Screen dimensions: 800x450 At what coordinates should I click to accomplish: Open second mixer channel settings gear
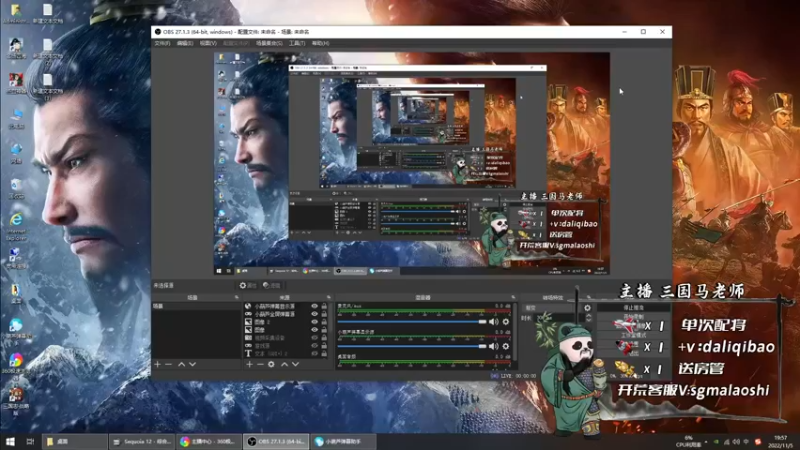click(x=506, y=346)
